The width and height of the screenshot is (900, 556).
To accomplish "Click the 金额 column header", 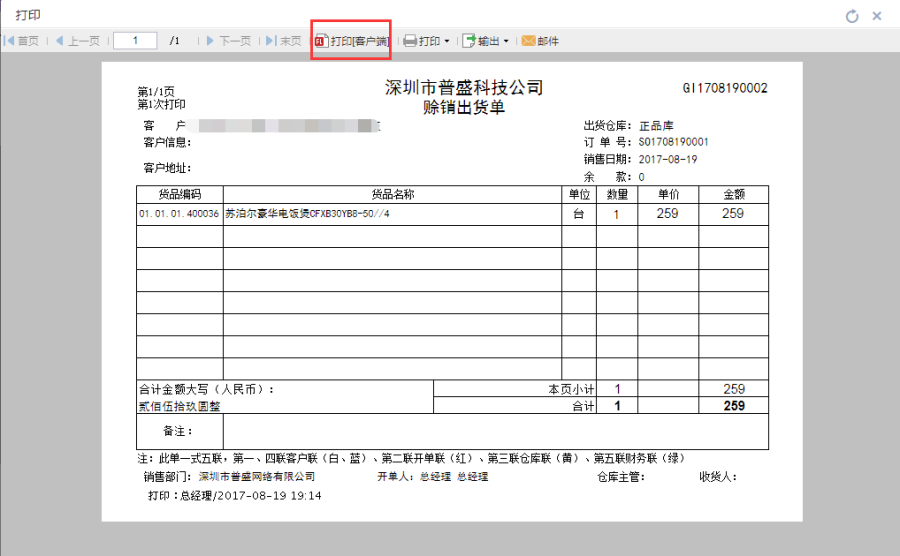I will pos(733,194).
